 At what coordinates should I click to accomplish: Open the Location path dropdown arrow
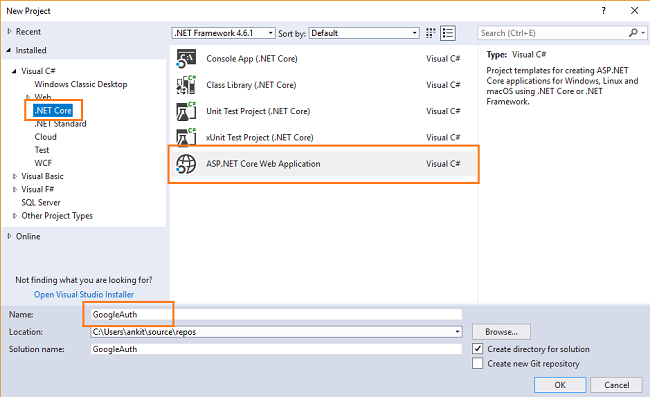point(457,332)
